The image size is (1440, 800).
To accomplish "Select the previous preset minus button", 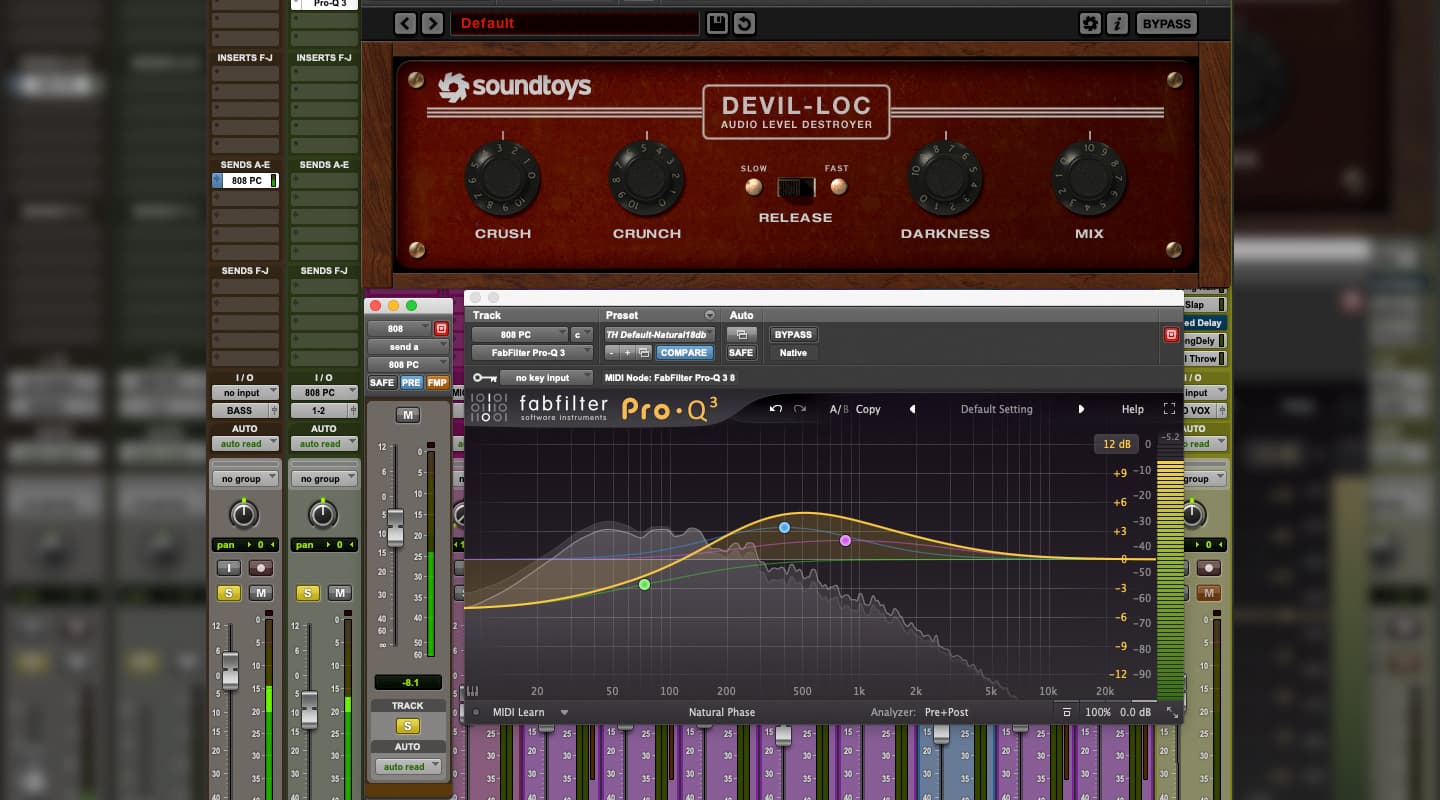I will [x=612, y=353].
